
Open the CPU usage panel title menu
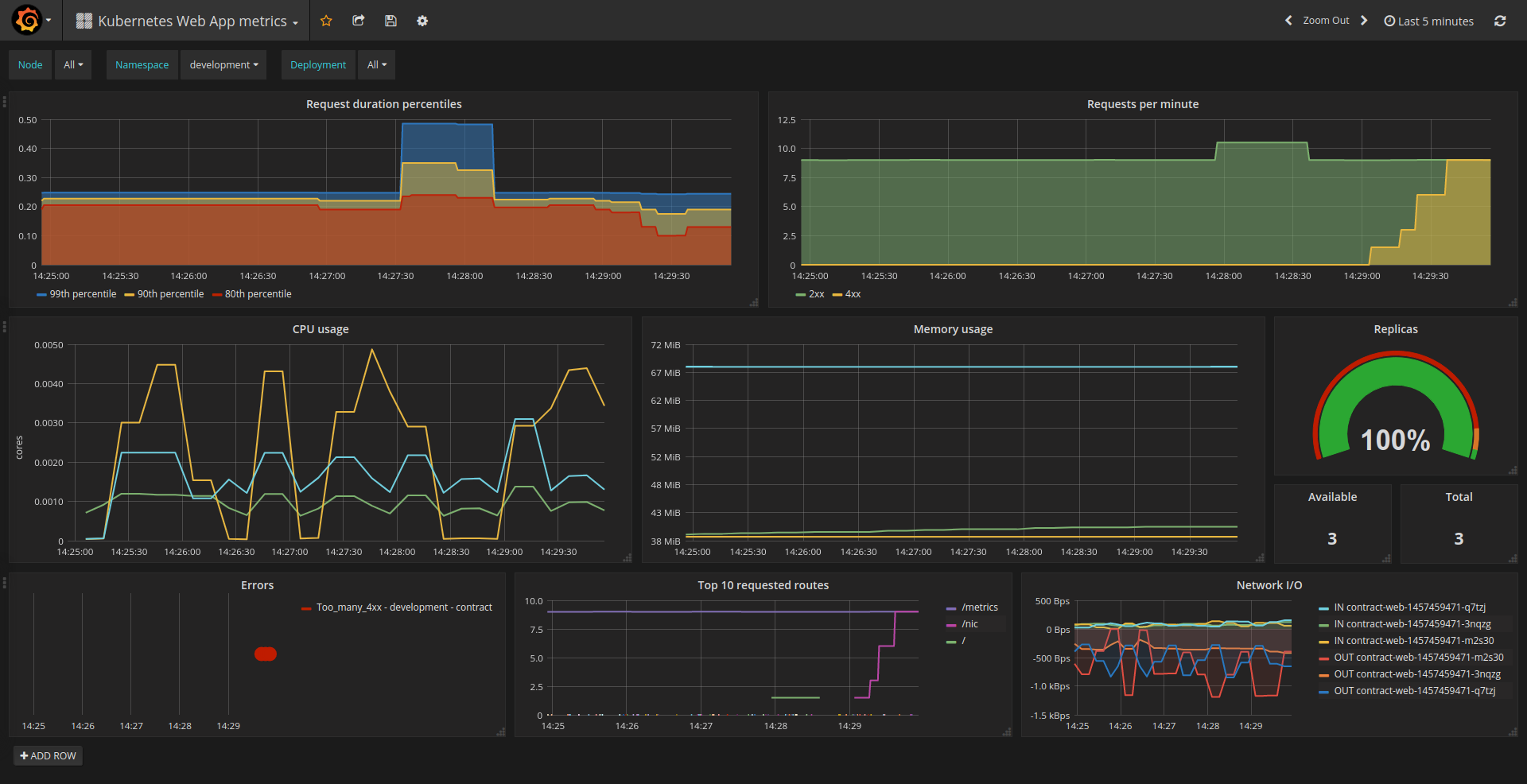pyautogui.click(x=321, y=329)
